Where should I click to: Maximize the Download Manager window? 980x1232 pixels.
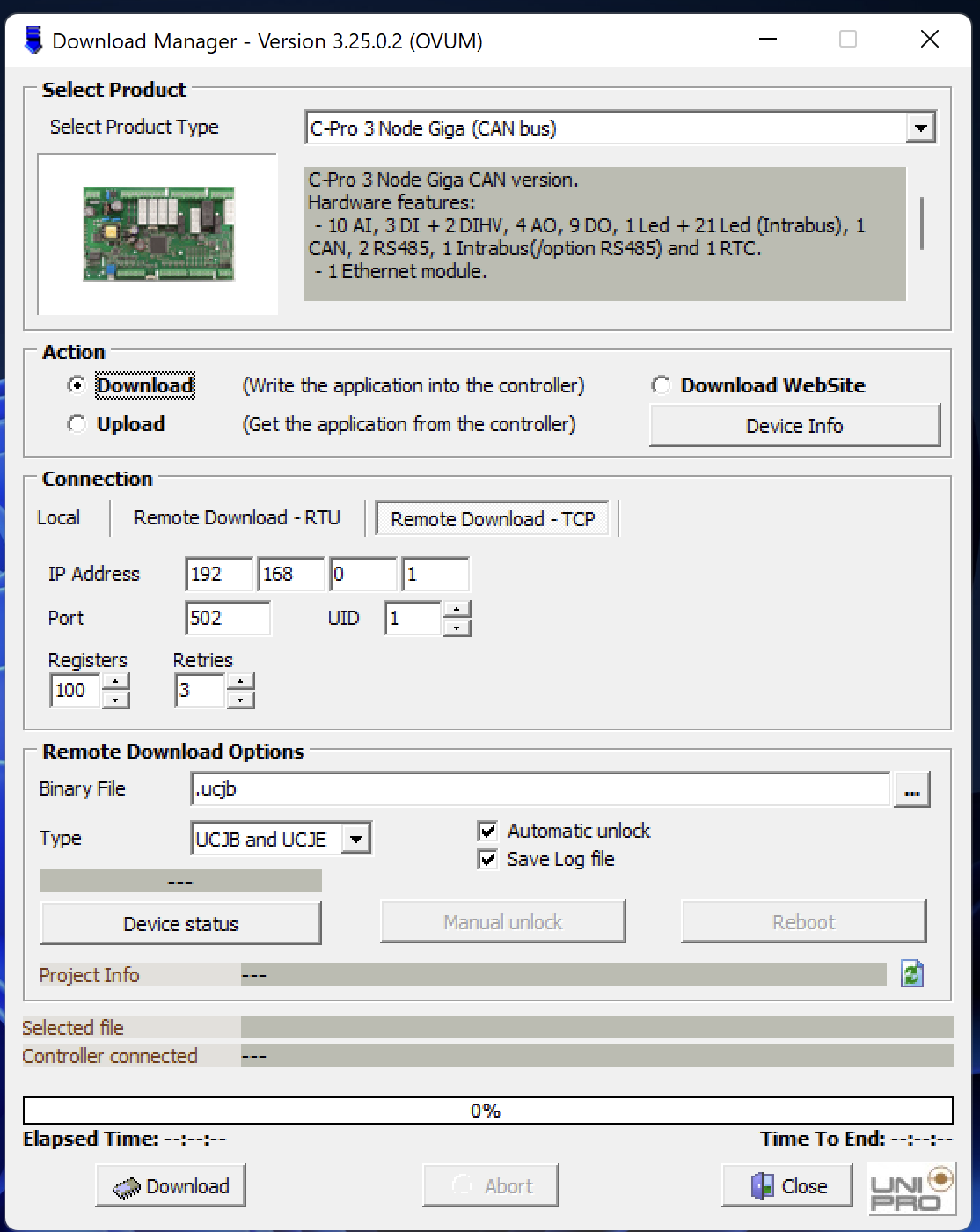coord(848,39)
